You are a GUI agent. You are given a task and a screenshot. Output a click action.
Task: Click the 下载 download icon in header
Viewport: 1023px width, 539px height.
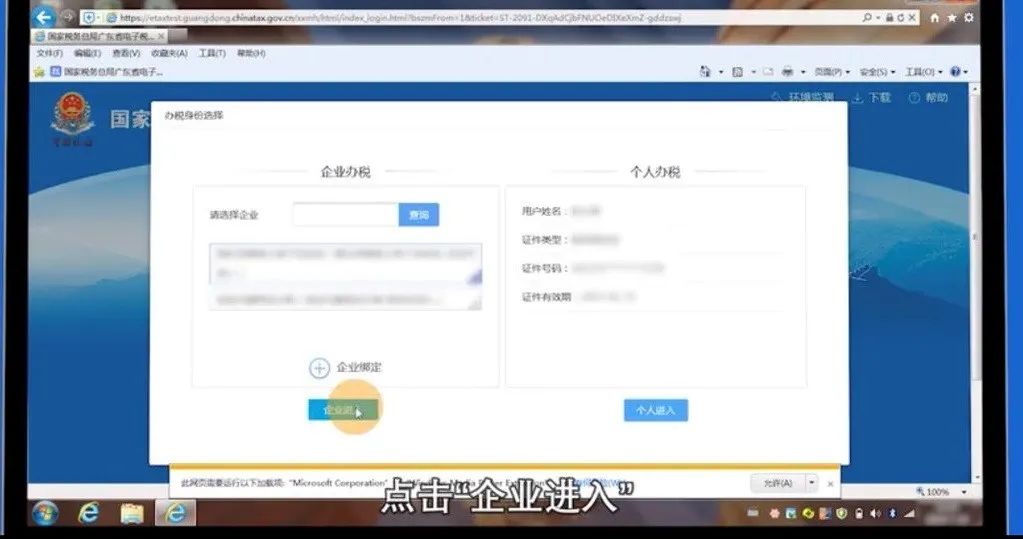[x=858, y=98]
